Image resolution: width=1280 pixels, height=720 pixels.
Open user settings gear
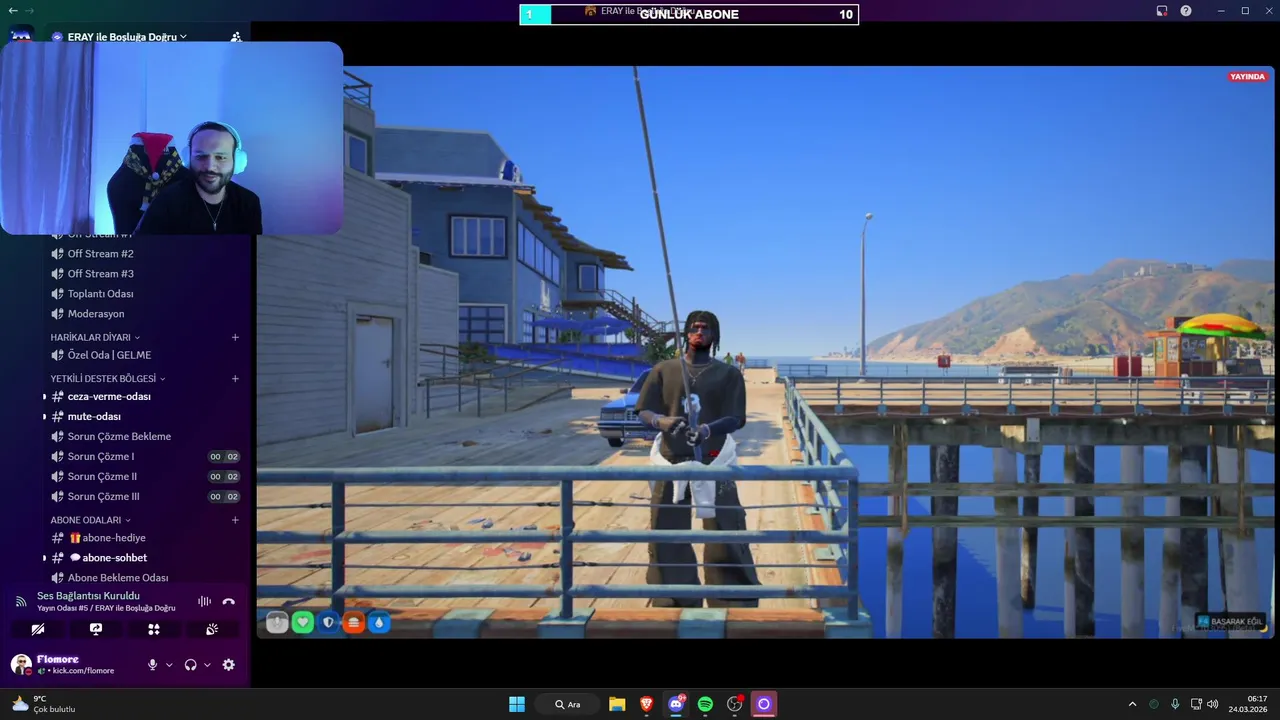pyautogui.click(x=228, y=664)
